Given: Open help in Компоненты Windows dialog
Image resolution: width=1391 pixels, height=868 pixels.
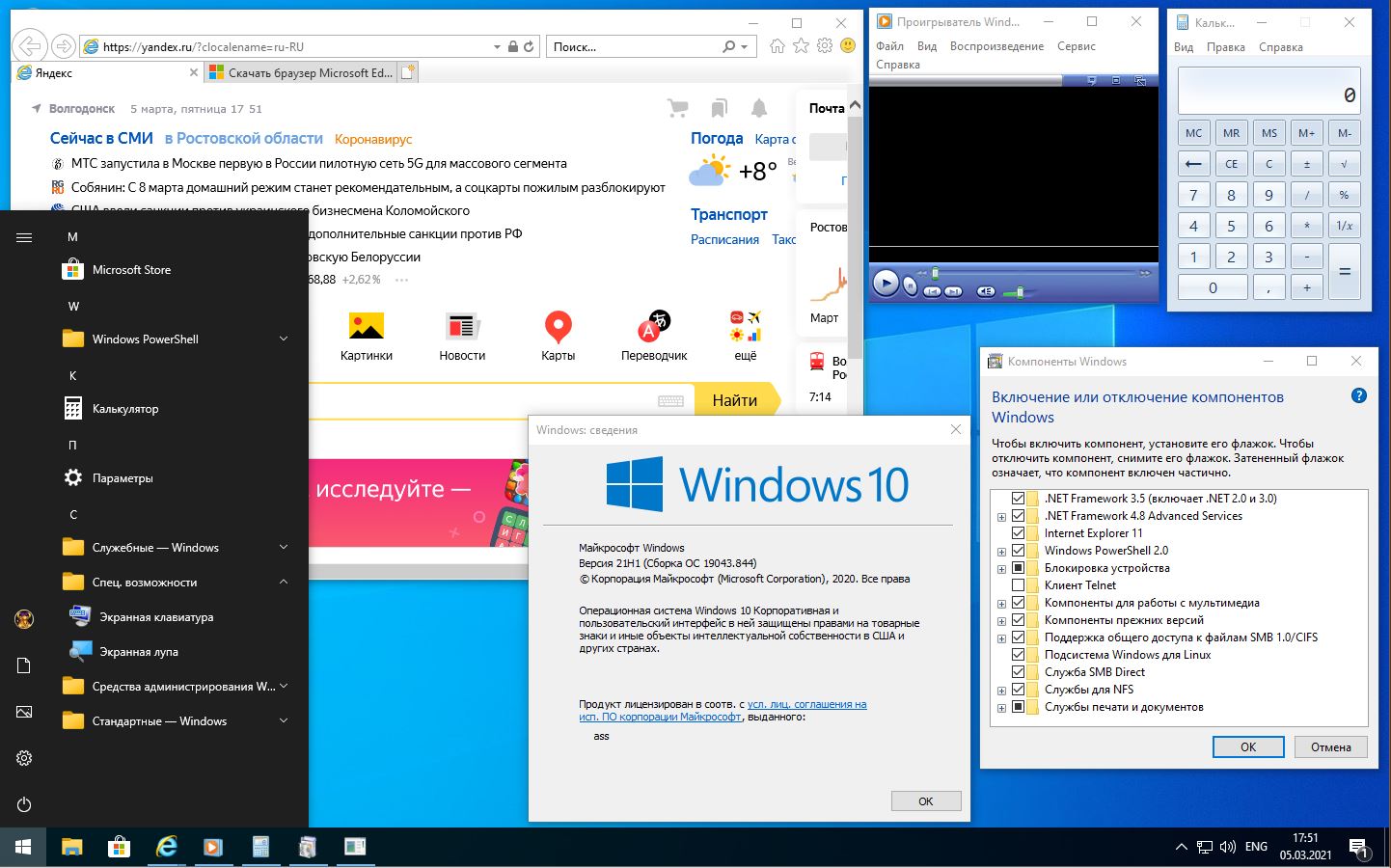Looking at the screenshot, I should (1358, 395).
